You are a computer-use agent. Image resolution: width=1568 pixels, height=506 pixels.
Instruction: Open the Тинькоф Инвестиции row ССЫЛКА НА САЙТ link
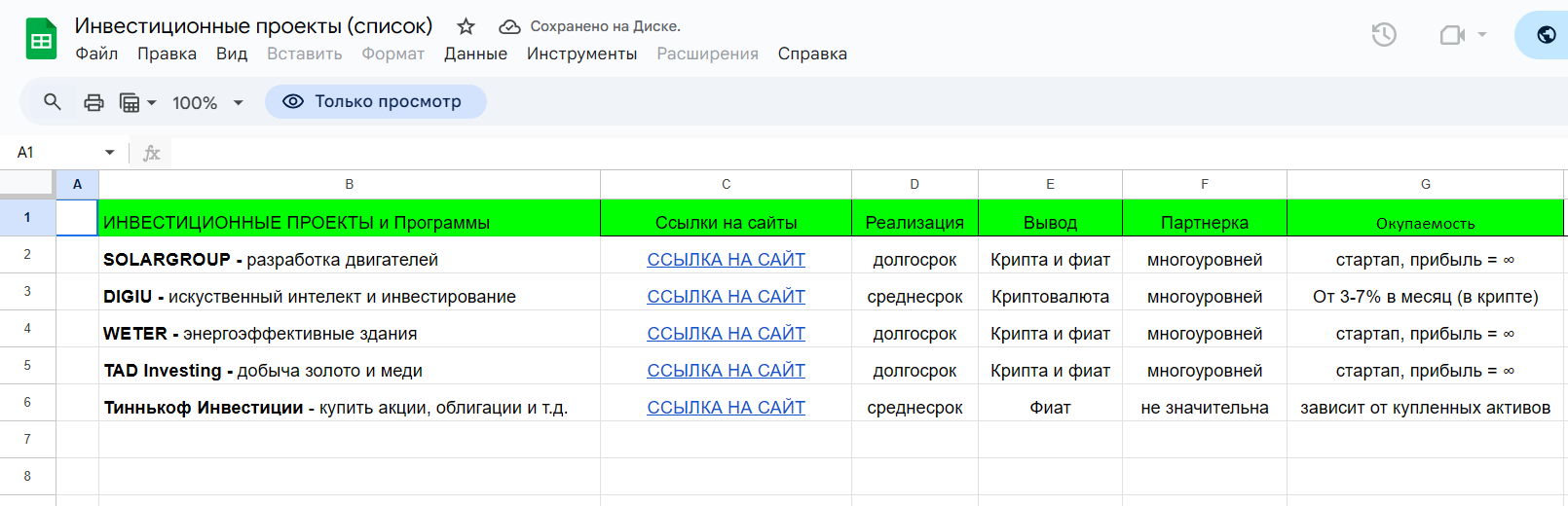pyautogui.click(x=726, y=408)
